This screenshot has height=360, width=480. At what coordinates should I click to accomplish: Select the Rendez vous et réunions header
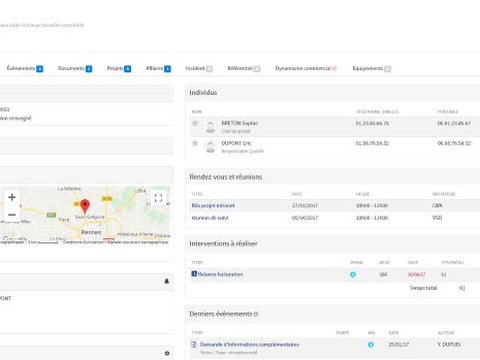(226, 177)
